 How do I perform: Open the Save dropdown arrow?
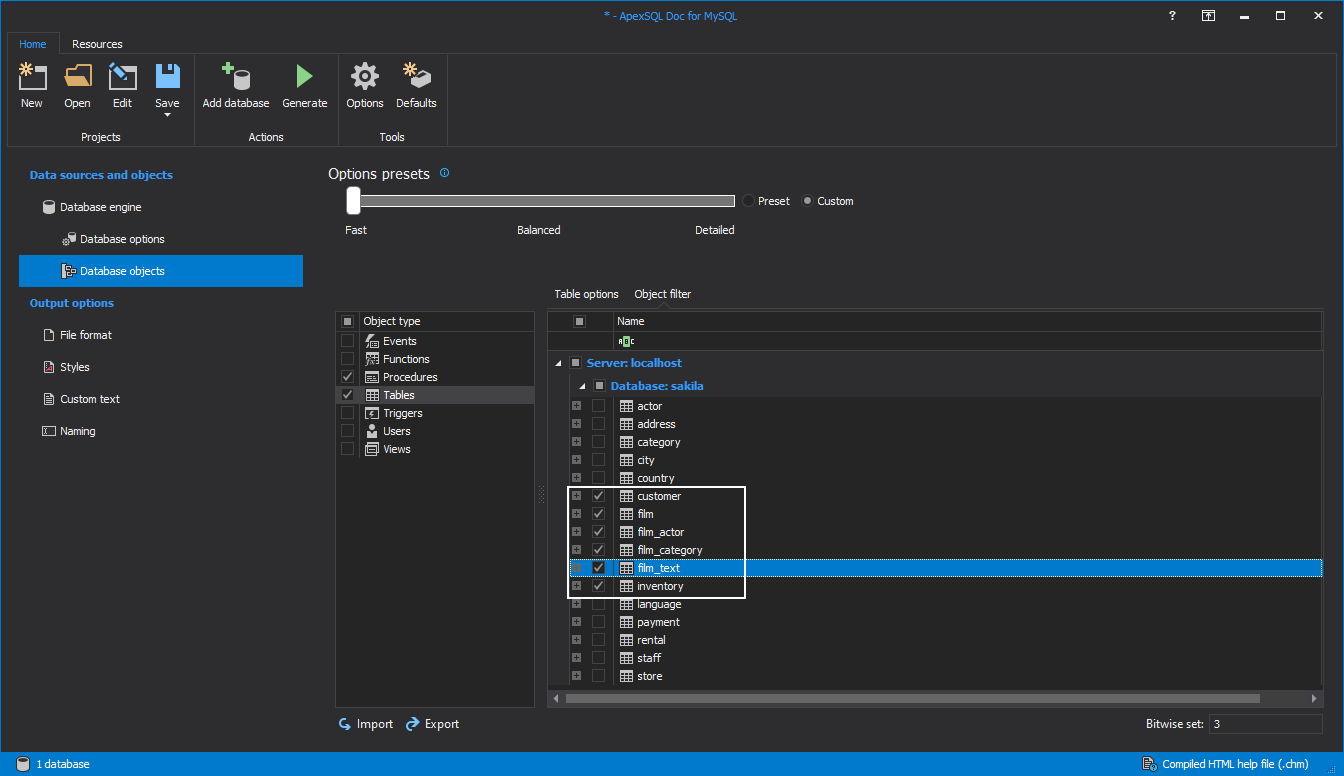point(167,115)
